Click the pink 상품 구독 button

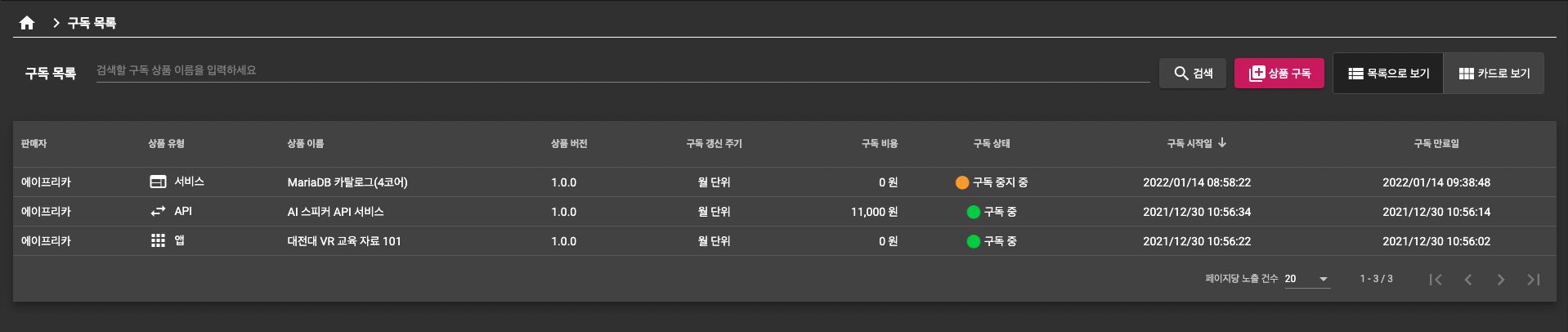point(1279,74)
